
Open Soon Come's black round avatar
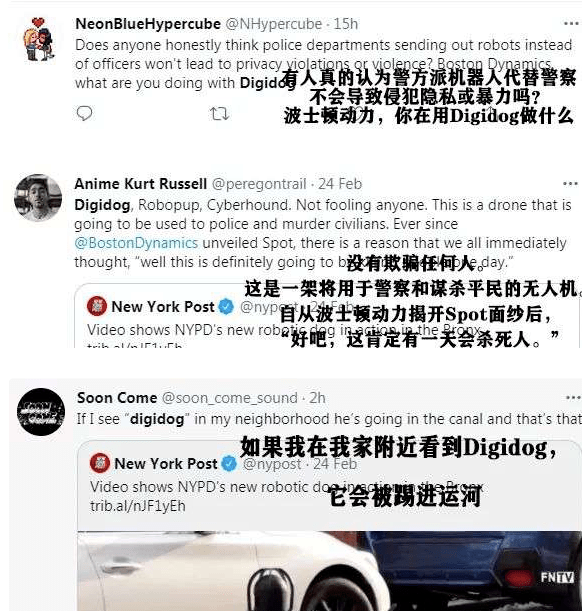point(41,411)
